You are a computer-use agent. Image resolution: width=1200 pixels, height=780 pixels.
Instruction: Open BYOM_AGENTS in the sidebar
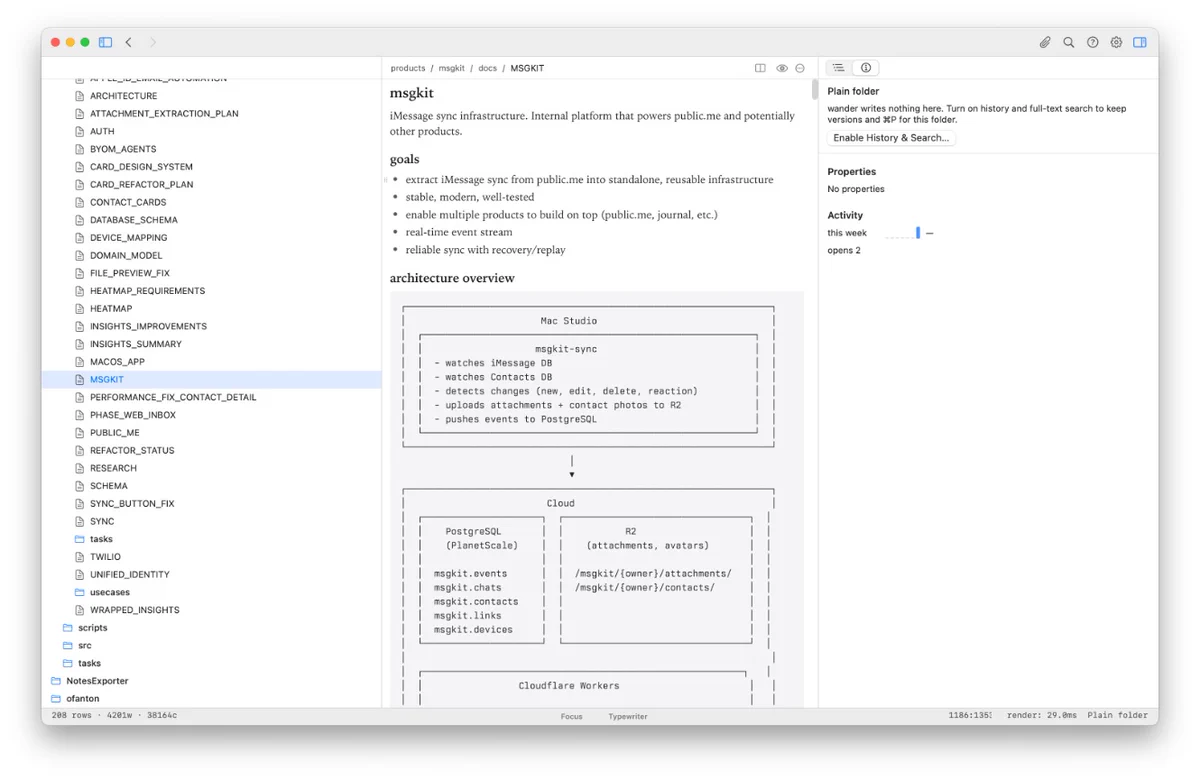tap(123, 149)
